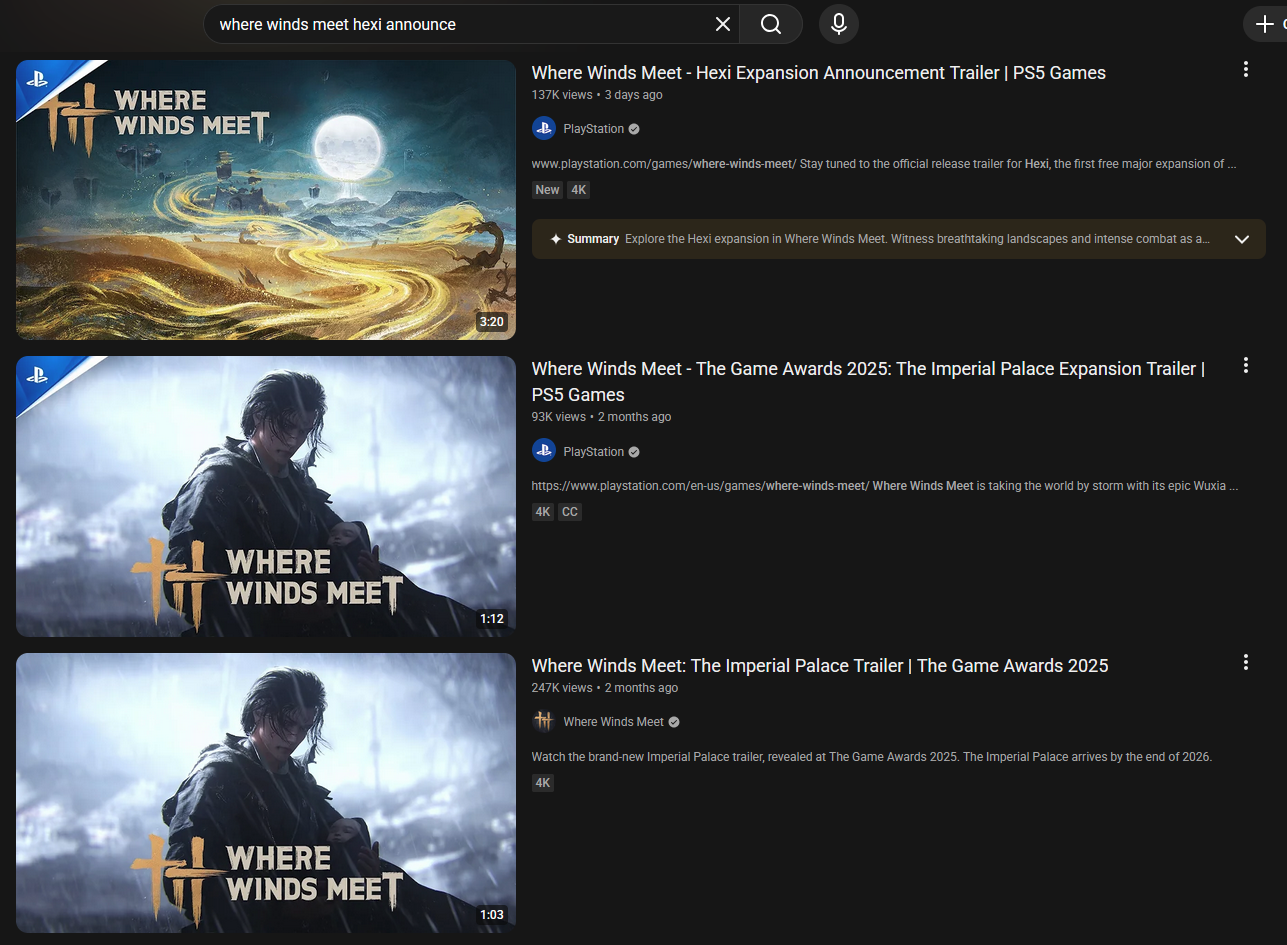The image size is (1287, 945).
Task: Play the 1:03 Imperial Palace Trailer thumbnail
Action: (266, 793)
